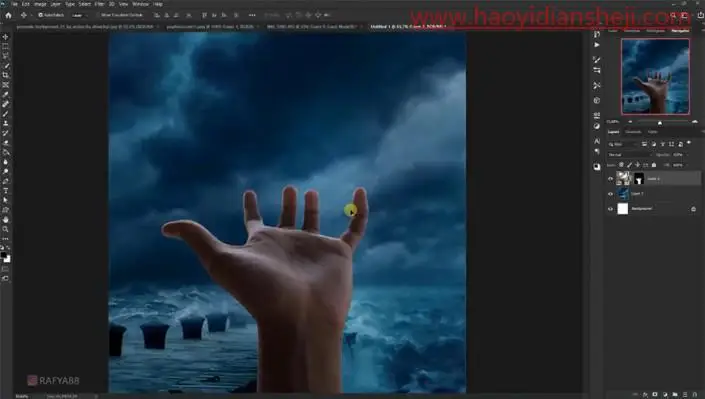Toggle the Auto-Select checkbox

pos(40,15)
